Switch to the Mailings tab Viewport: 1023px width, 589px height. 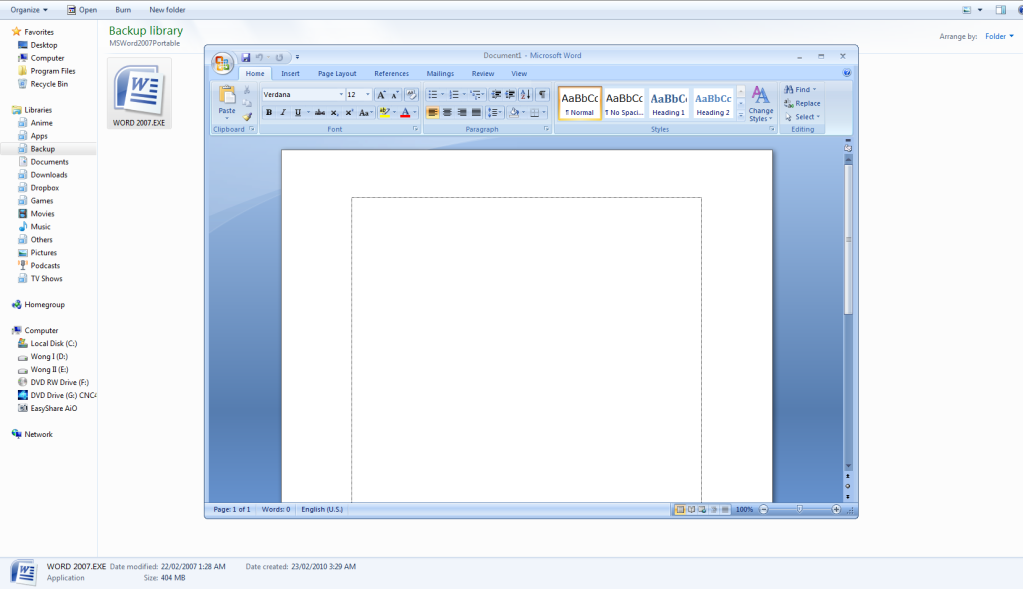click(440, 74)
